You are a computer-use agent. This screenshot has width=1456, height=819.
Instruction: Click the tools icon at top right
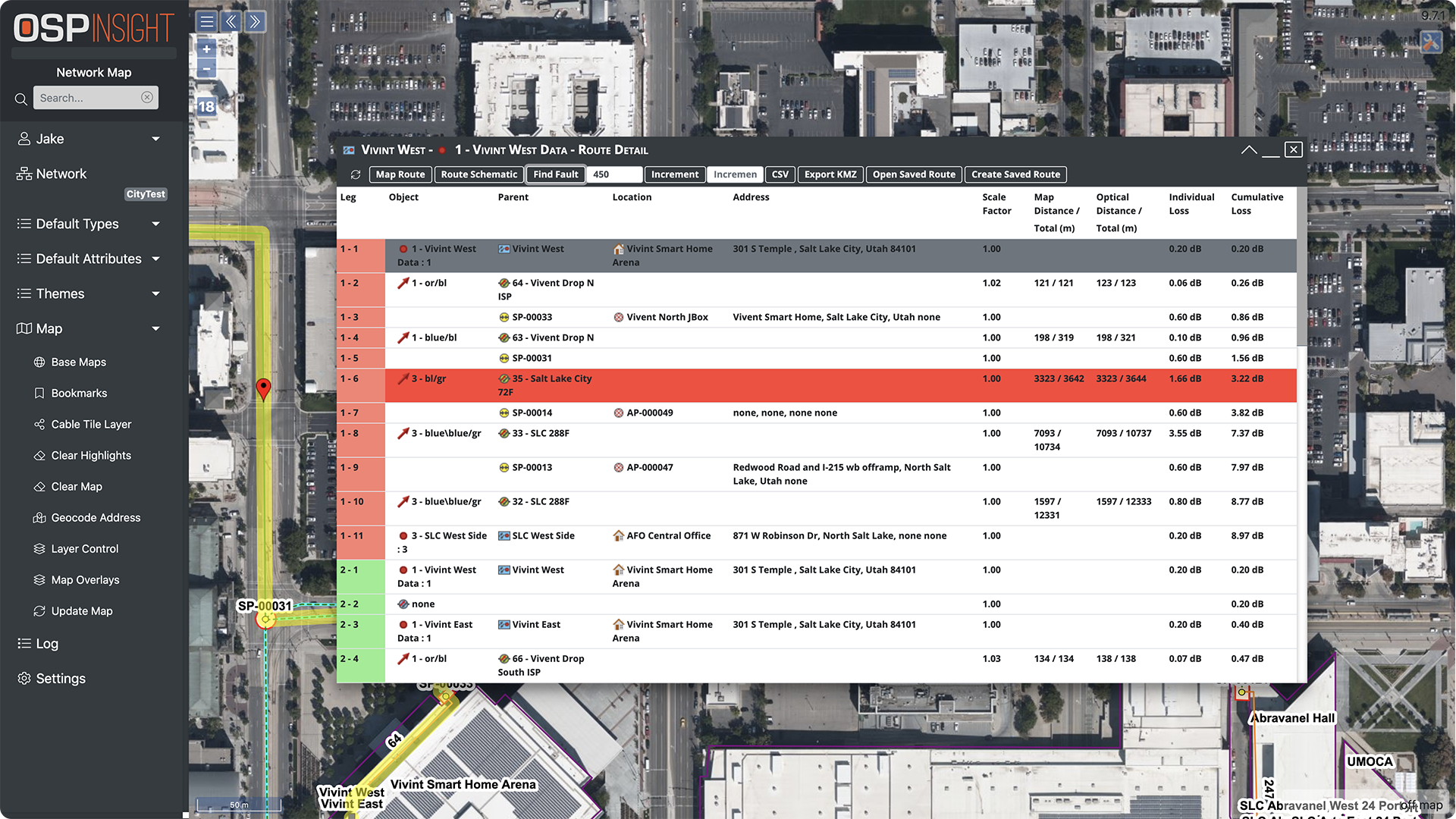1430,42
